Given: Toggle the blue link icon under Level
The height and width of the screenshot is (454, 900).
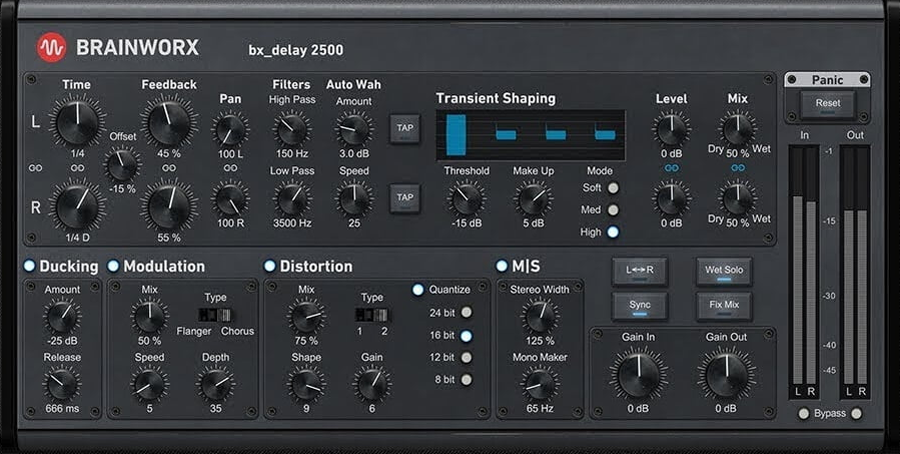Looking at the screenshot, I should click(671, 168).
